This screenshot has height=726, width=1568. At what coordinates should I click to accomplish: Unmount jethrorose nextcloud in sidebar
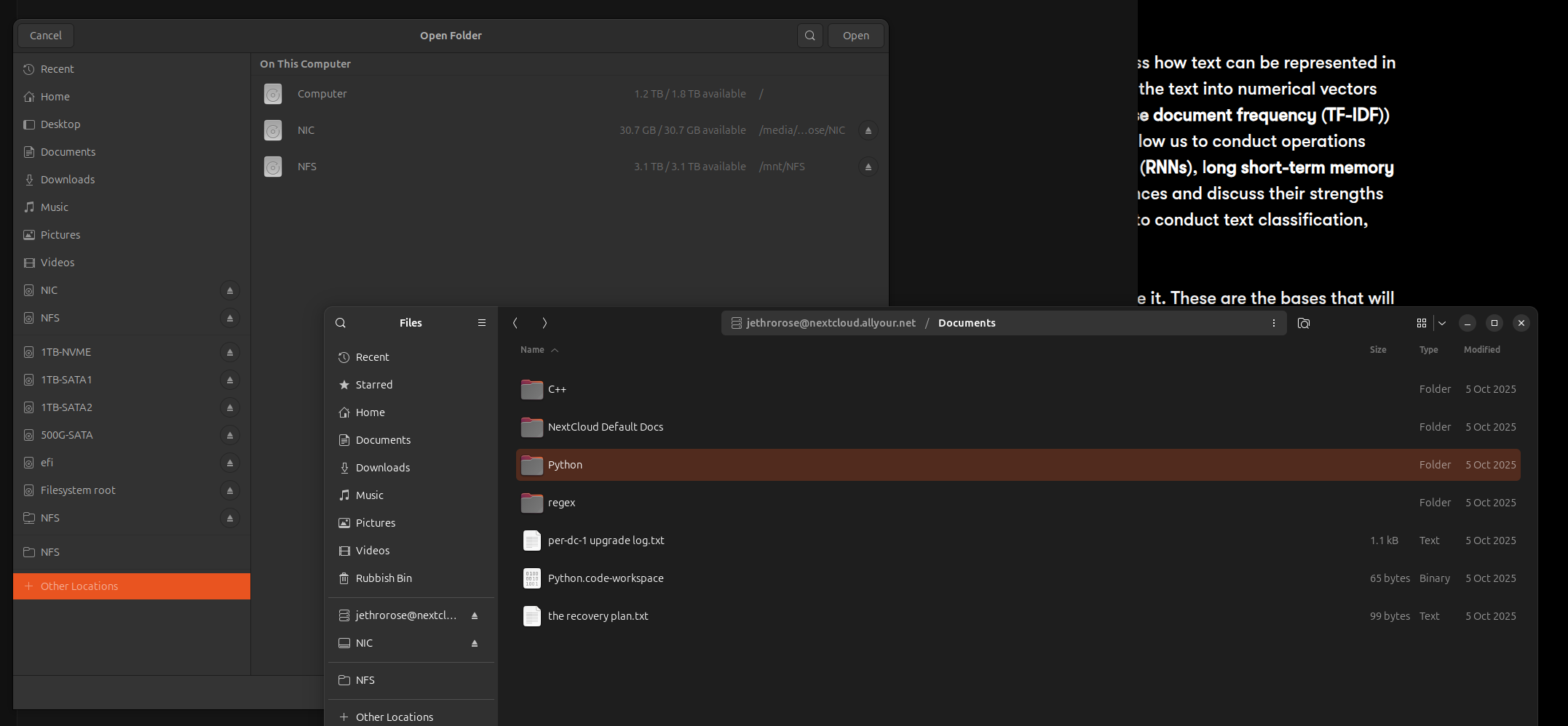[475, 615]
